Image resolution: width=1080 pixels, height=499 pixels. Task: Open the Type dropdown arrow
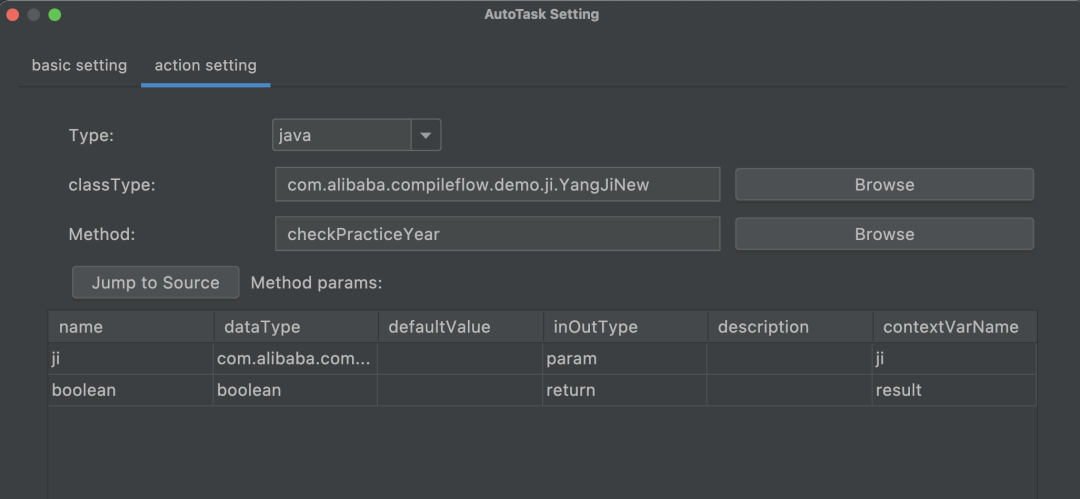[426, 135]
